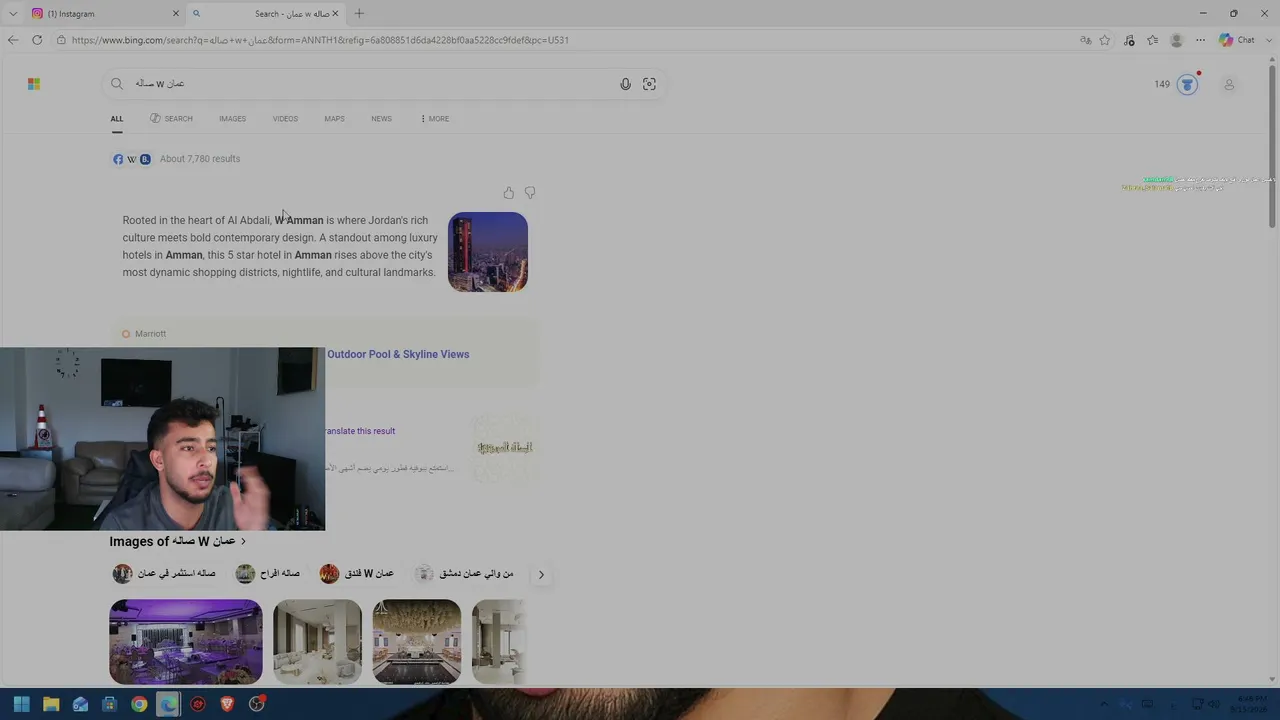The width and height of the screenshot is (1280, 720).
Task: Open Bing account sign-in icon
Action: tap(1229, 84)
